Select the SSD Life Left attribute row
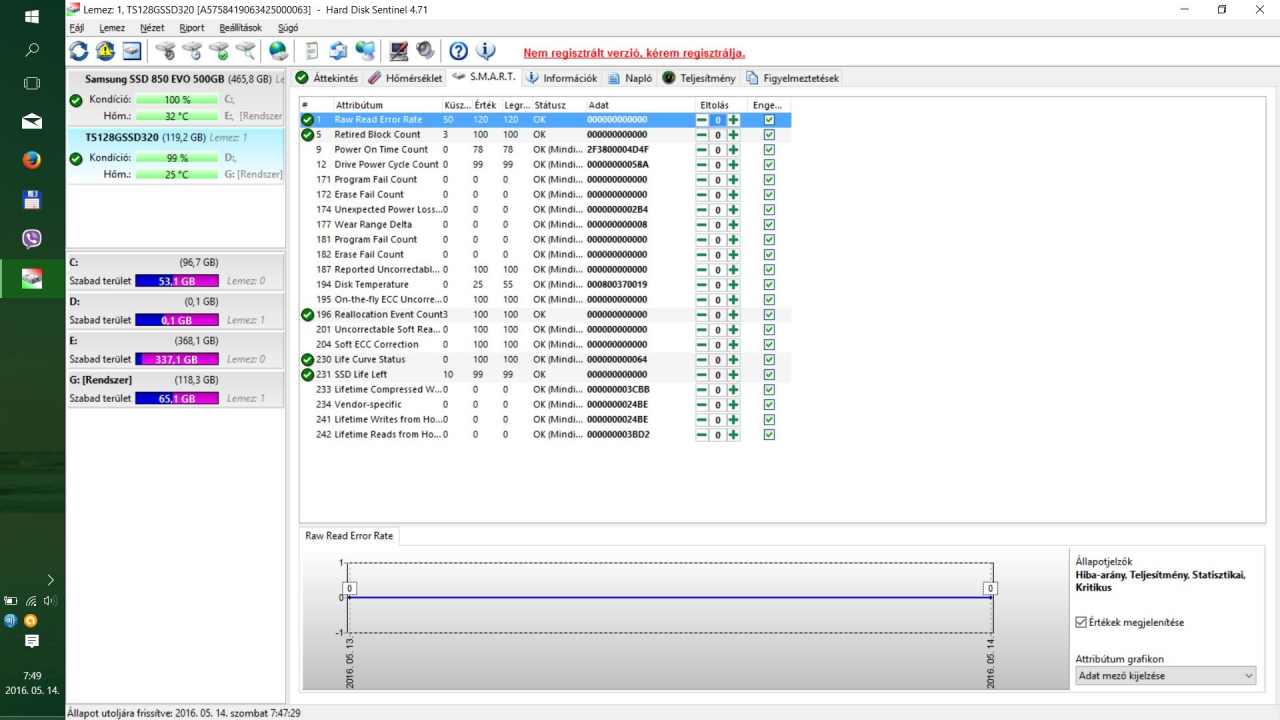This screenshot has height=720, width=1280. tap(545, 375)
